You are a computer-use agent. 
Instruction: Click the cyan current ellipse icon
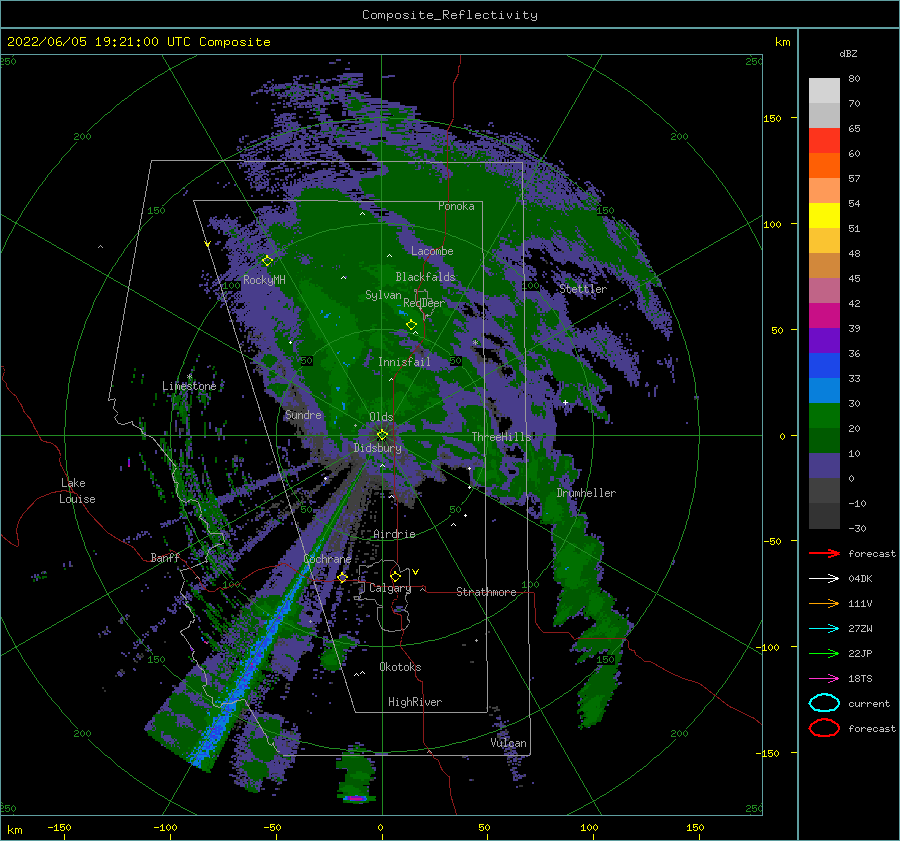tap(824, 703)
